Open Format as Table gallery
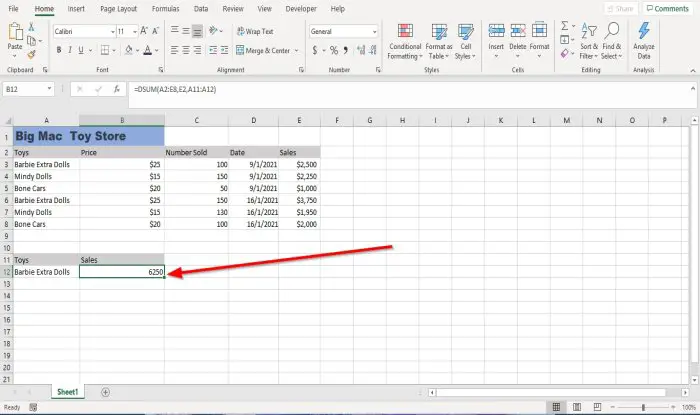Screen dimensions: 700x415 (x=439, y=42)
